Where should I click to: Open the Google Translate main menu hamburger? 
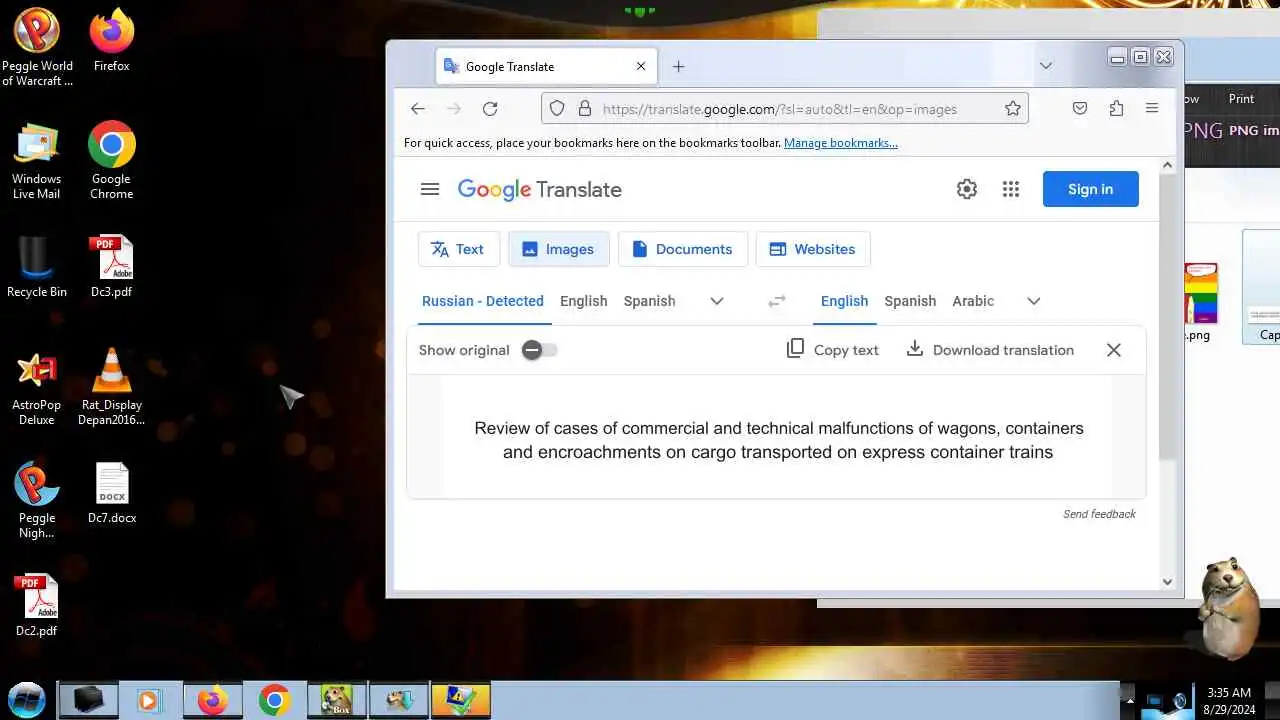coord(430,189)
